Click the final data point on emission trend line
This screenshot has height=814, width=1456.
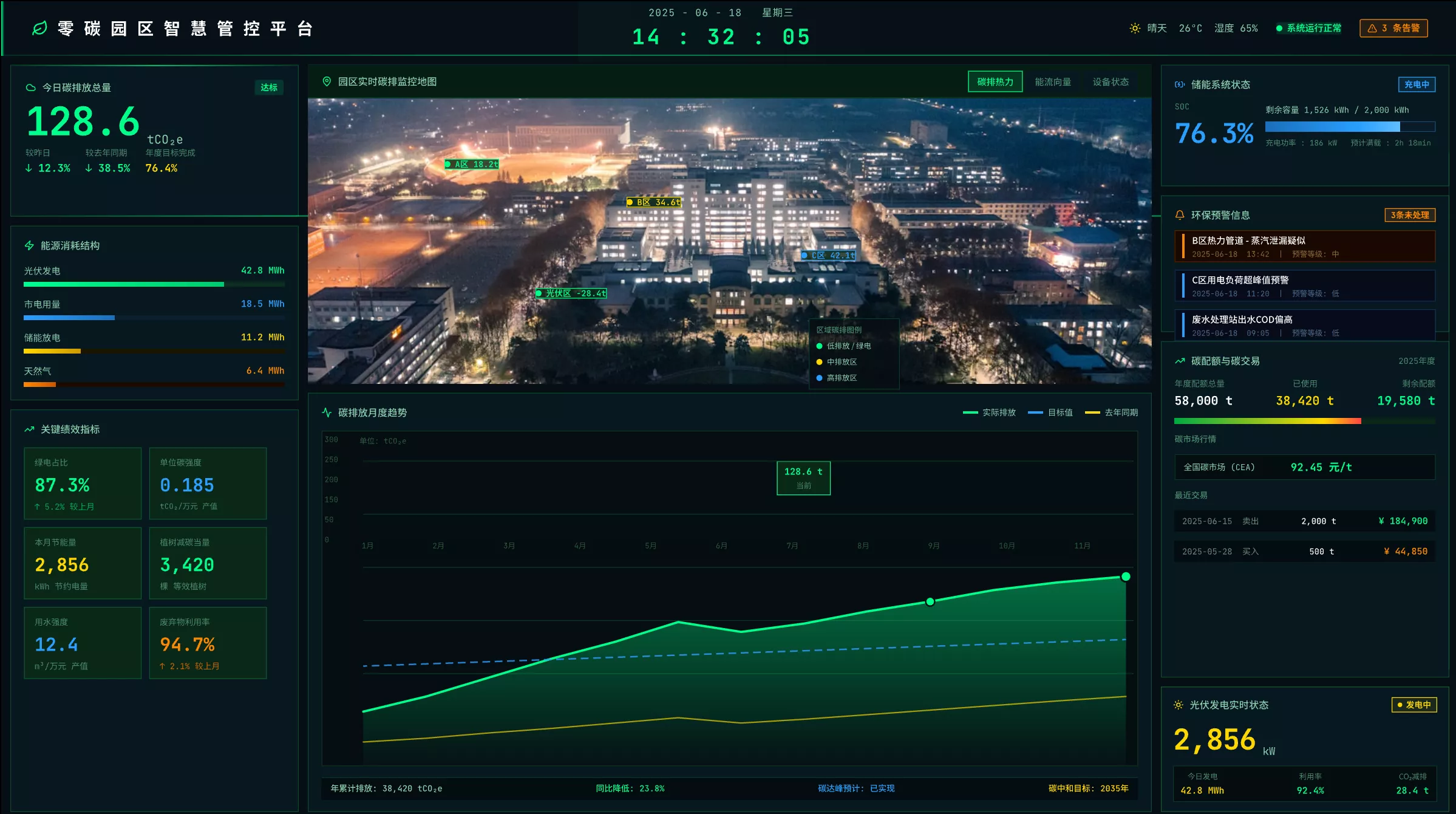click(1126, 576)
